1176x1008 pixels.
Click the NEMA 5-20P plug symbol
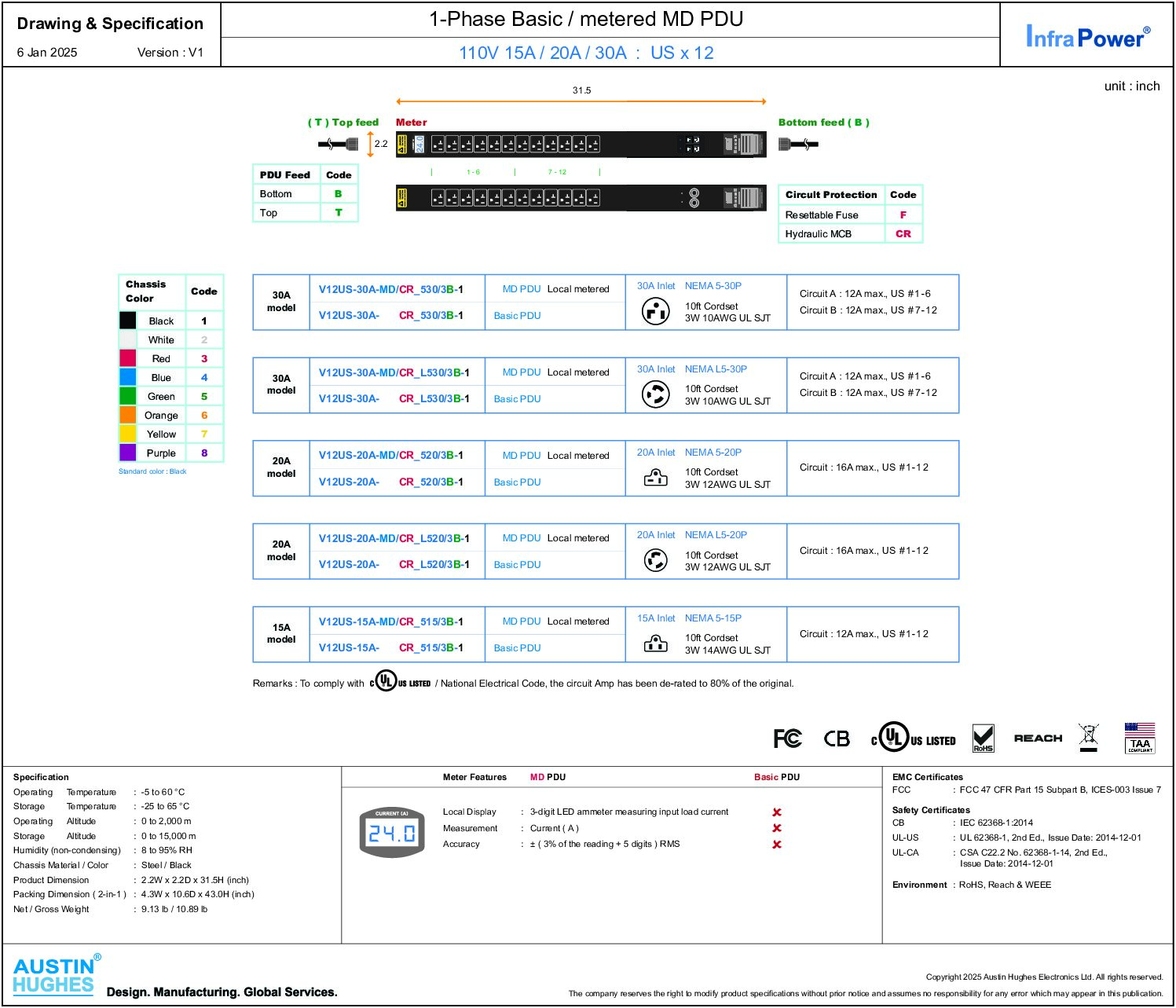(x=655, y=477)
